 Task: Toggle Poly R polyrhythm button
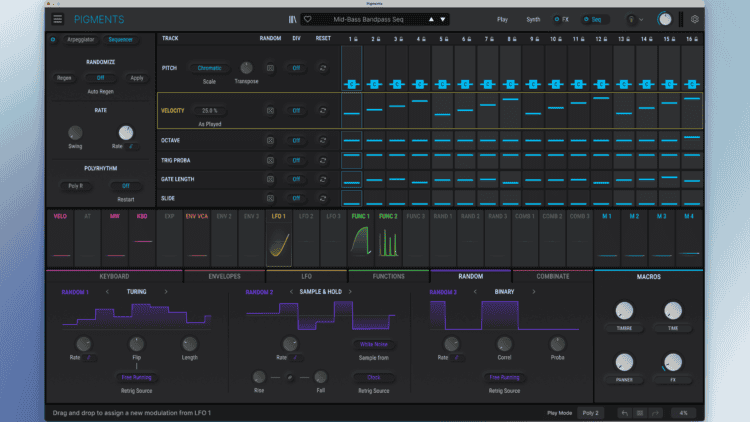click(76, 186)
